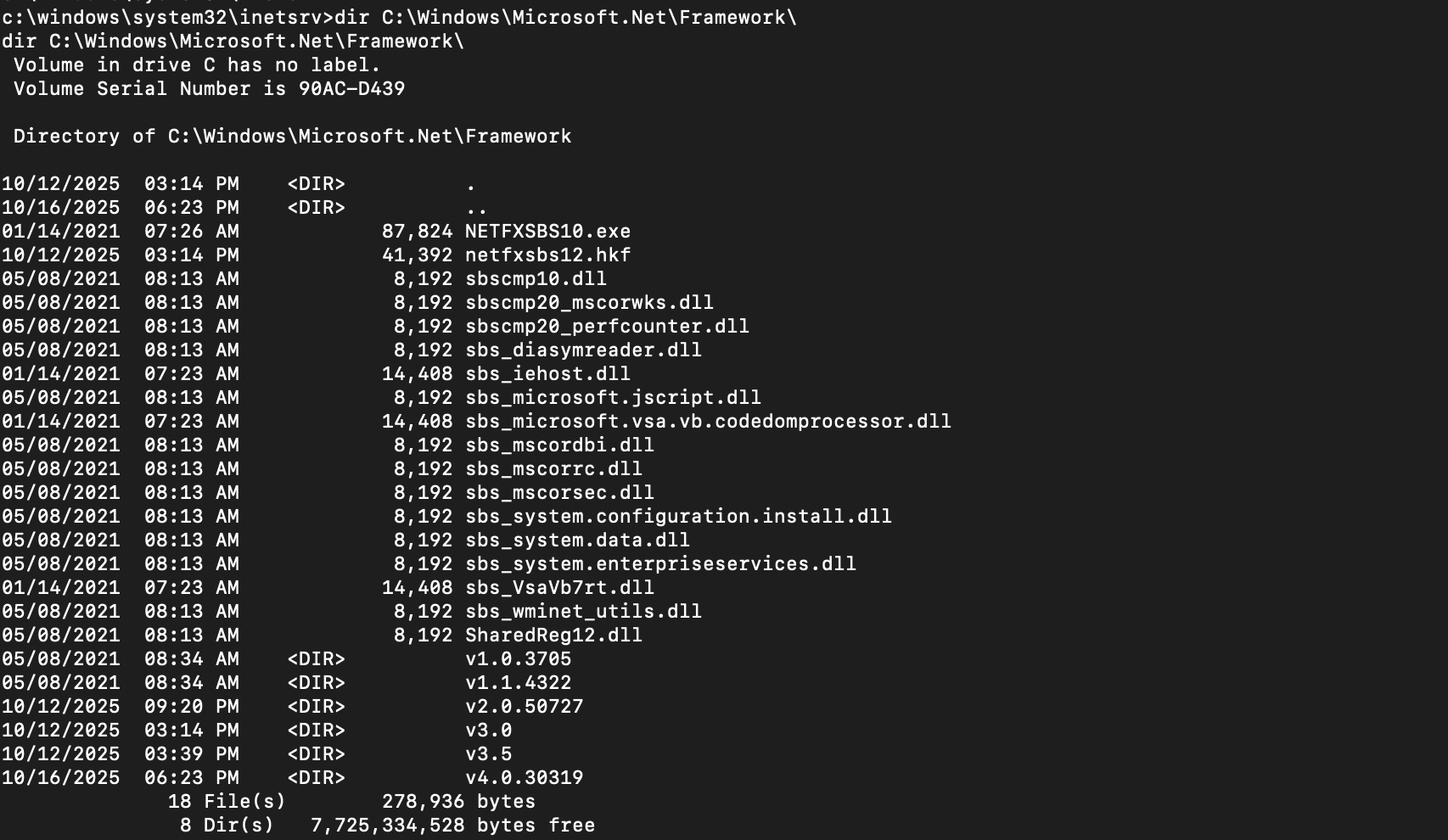
Task: Select the sbscmp20_mscorwks.dll filename
Action: tap(589, 303)
